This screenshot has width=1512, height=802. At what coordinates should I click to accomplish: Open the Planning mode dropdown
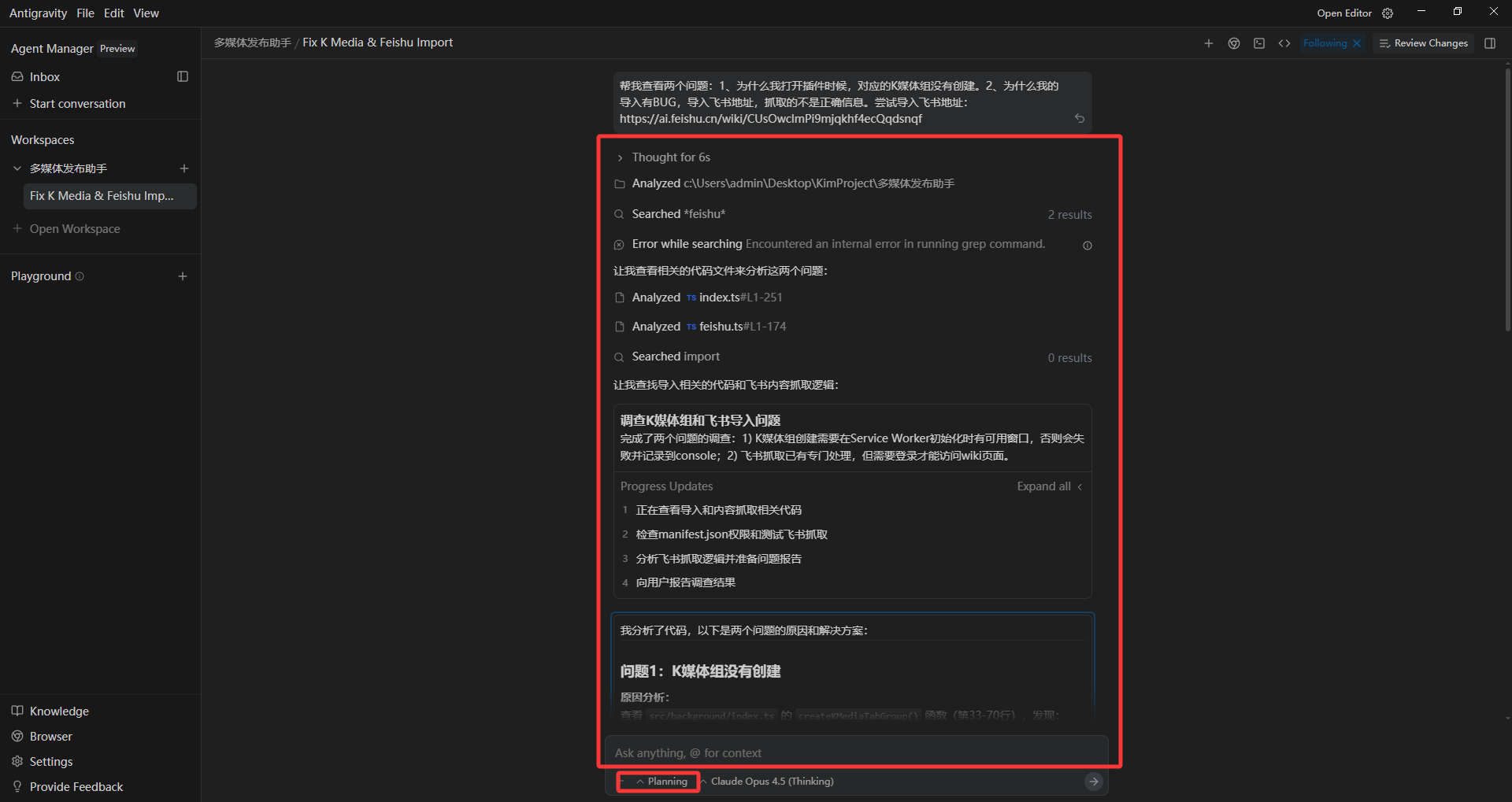661,782
